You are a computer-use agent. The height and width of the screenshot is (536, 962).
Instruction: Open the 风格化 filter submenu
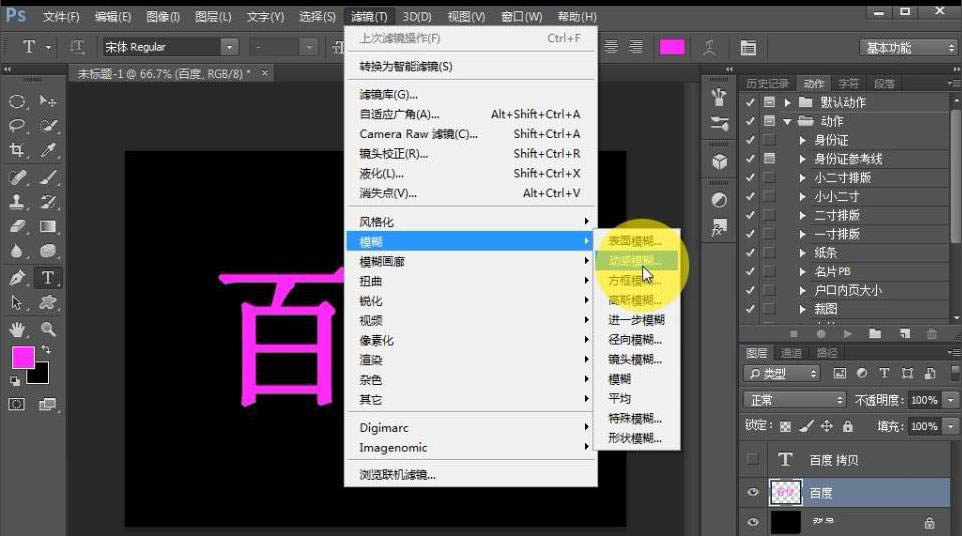471,221
